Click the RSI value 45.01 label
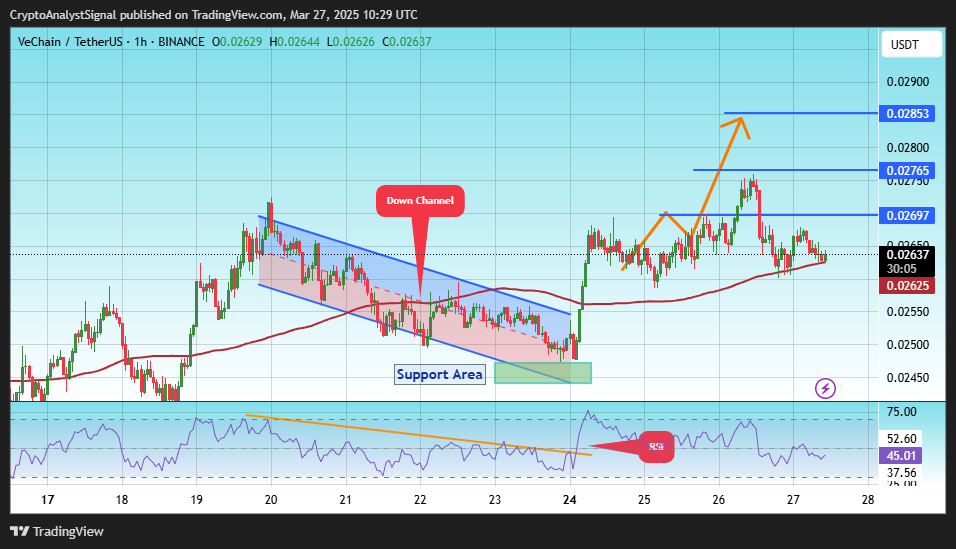This screenshot has height=549, width=956. coord(901,456)
